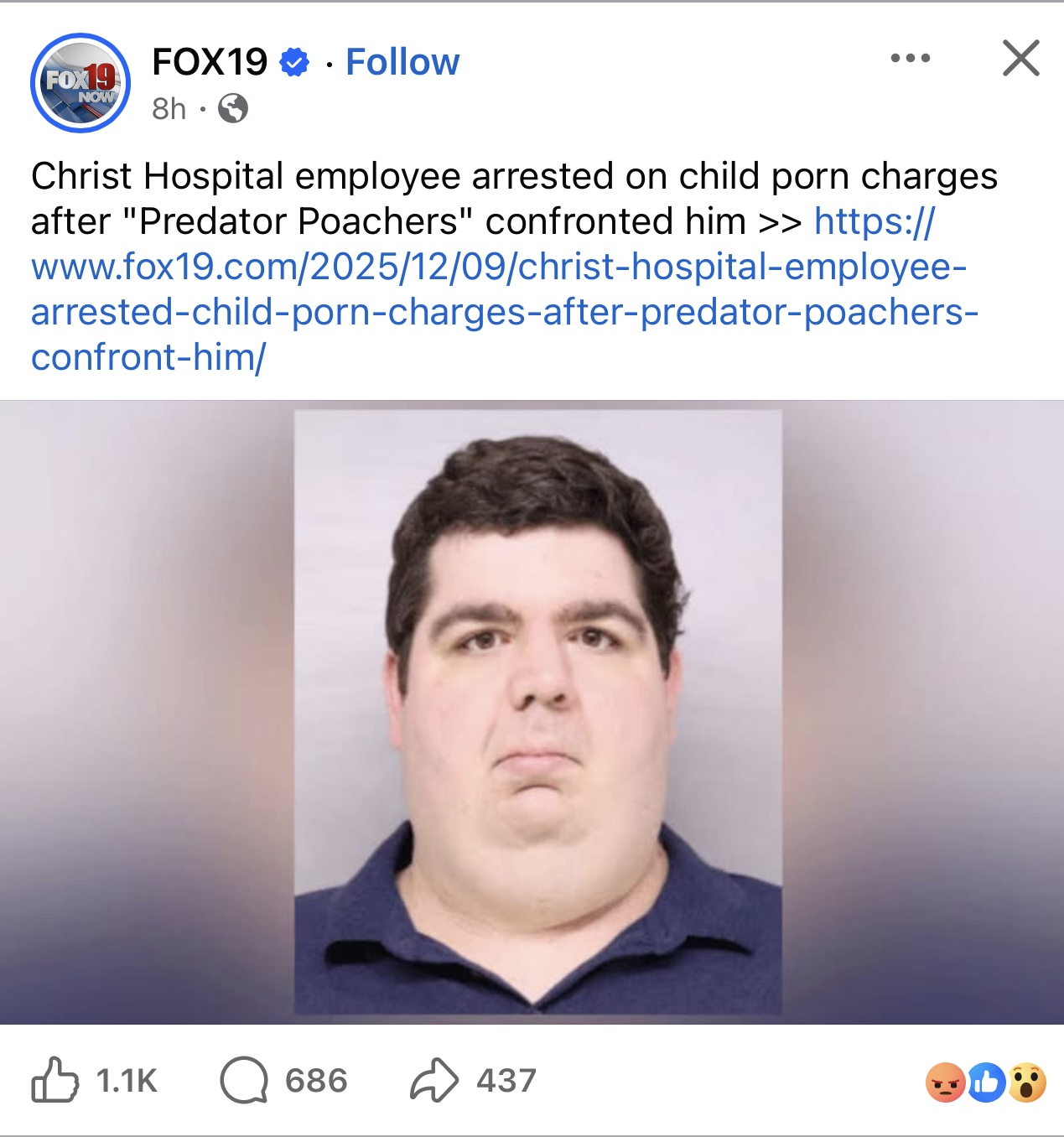Open the three-dot post options menu
Image resolution: width=1064 pixels, height=1137 pixels.
(911, 58)
